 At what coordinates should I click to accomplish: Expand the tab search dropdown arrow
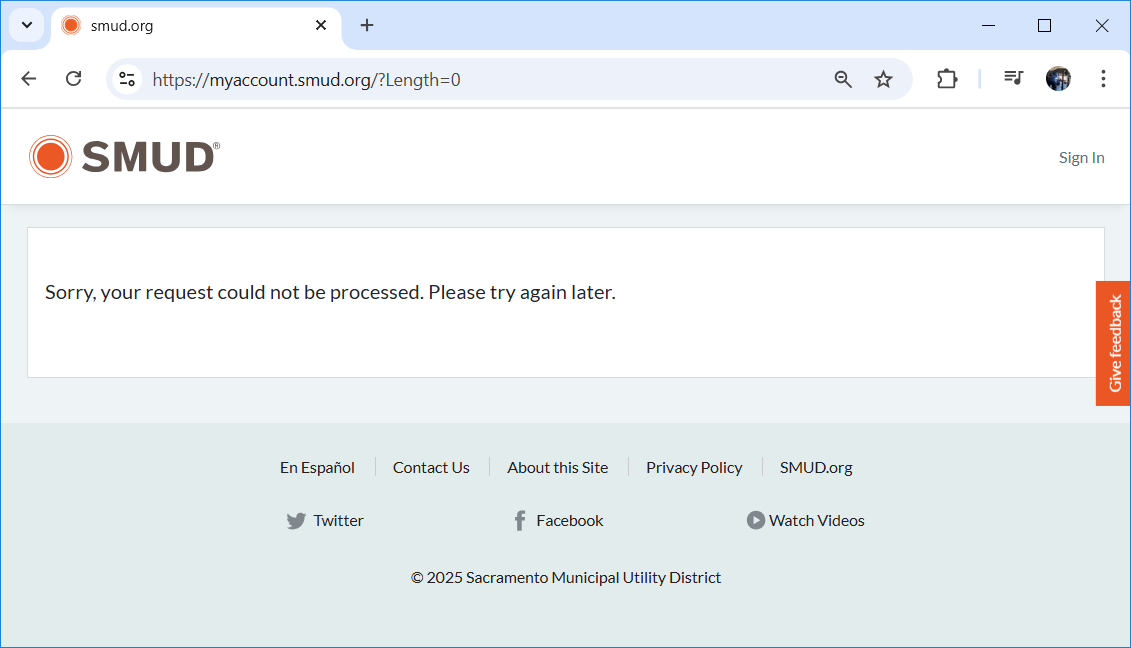(x=27, y=26)
